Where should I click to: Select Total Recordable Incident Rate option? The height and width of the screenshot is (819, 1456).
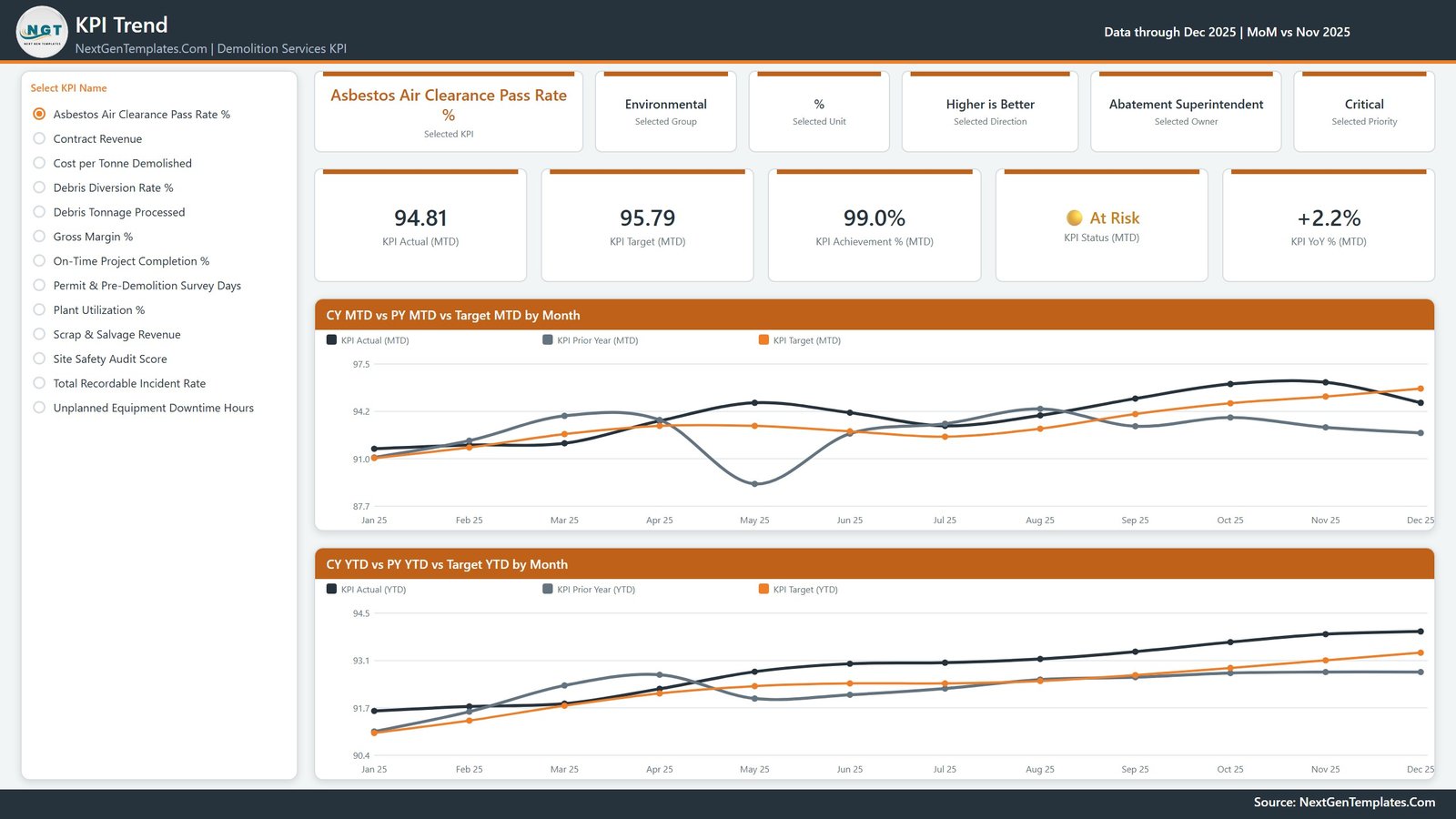[x=39, y=383]
